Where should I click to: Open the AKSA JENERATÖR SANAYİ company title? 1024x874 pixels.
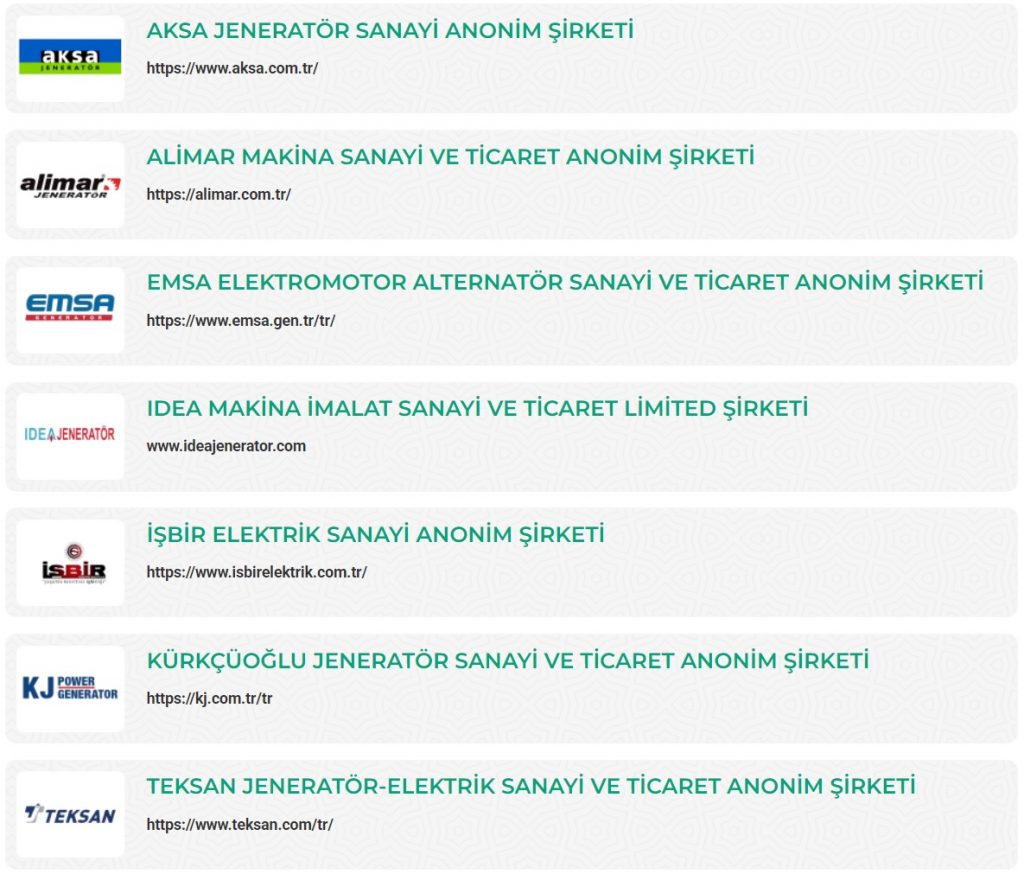tap(390, 31)
